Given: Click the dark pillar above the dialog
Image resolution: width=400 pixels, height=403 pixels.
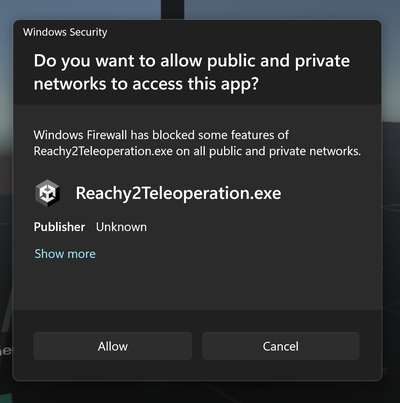Looking at the screenshot, I should pos(172,9).
